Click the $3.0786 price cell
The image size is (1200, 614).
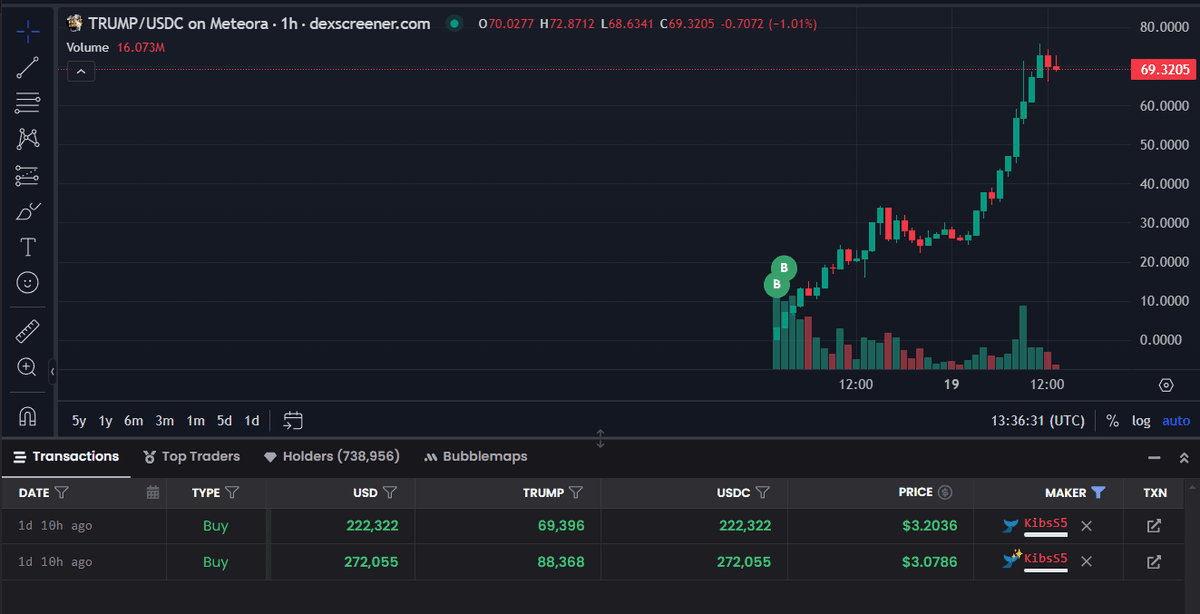[x=929, y=562]
